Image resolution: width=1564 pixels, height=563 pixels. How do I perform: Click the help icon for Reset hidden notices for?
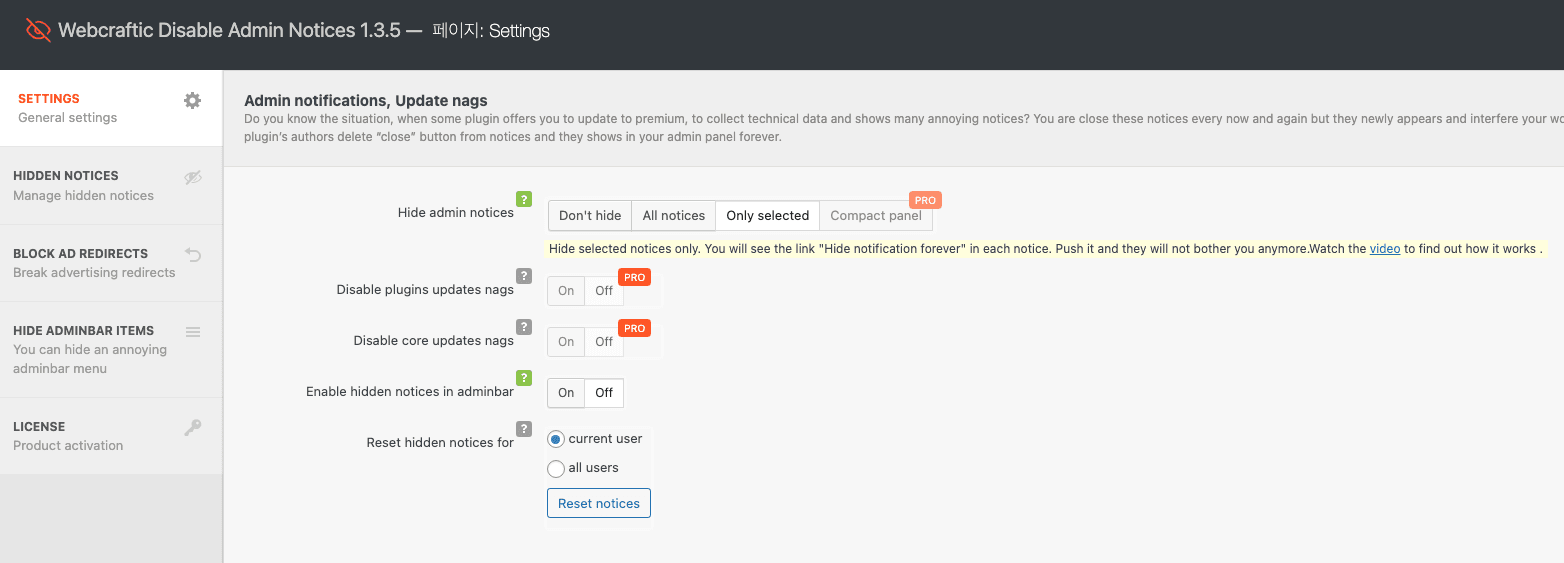[x=524, y=429]
